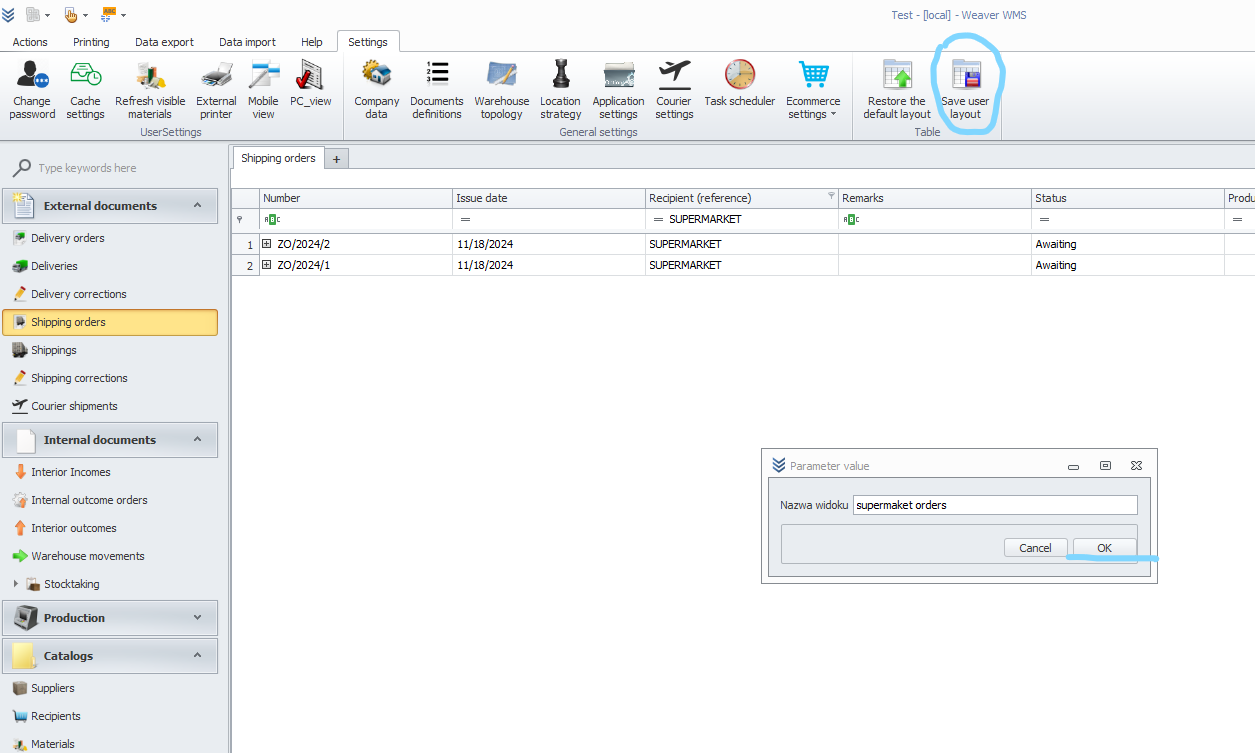Collapse the Internal documents section
The height and width of the screenshot is (753, 1255).
(197, 439)
